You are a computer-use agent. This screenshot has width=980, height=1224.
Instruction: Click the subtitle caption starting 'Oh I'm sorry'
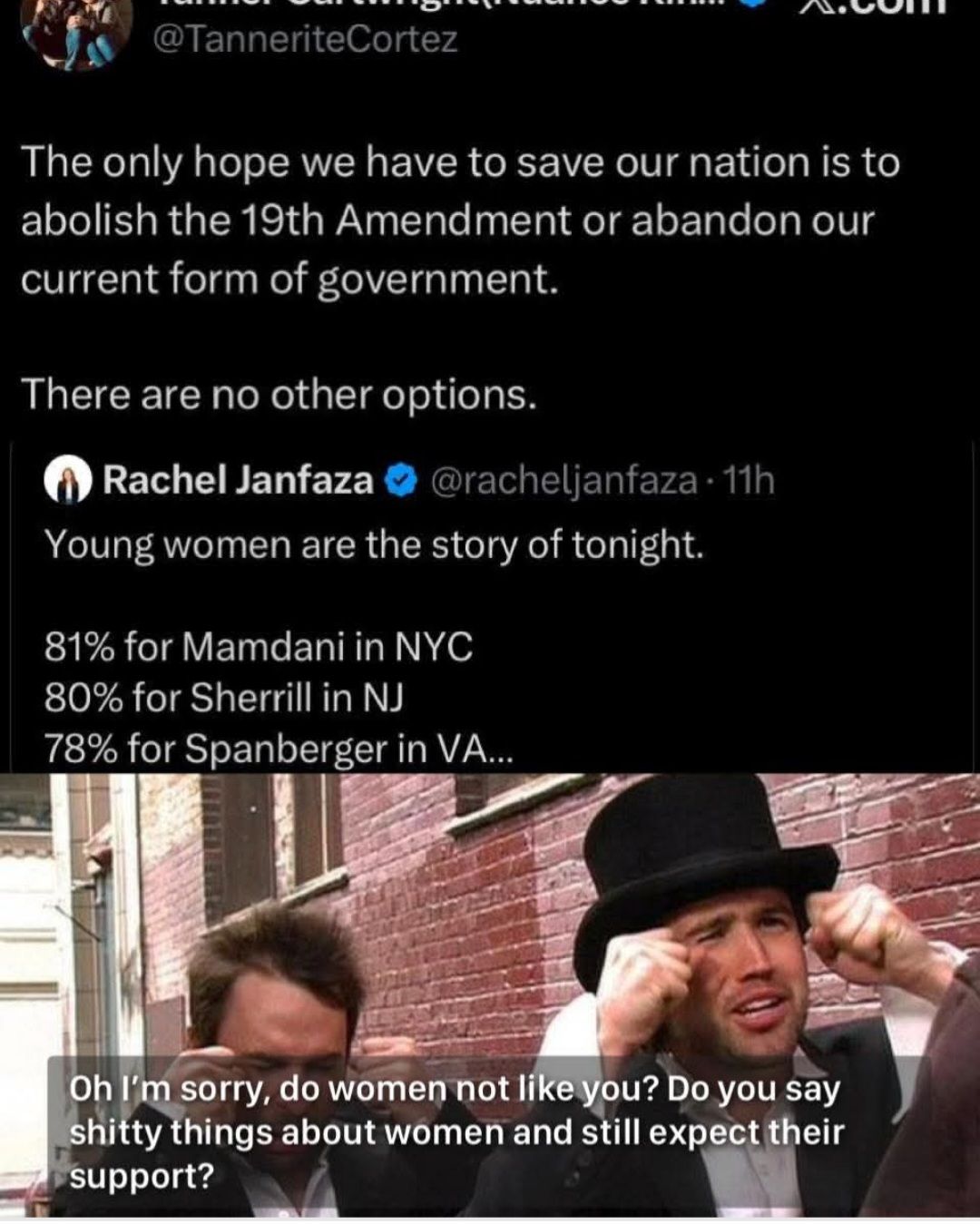[x=456, y=1131]
